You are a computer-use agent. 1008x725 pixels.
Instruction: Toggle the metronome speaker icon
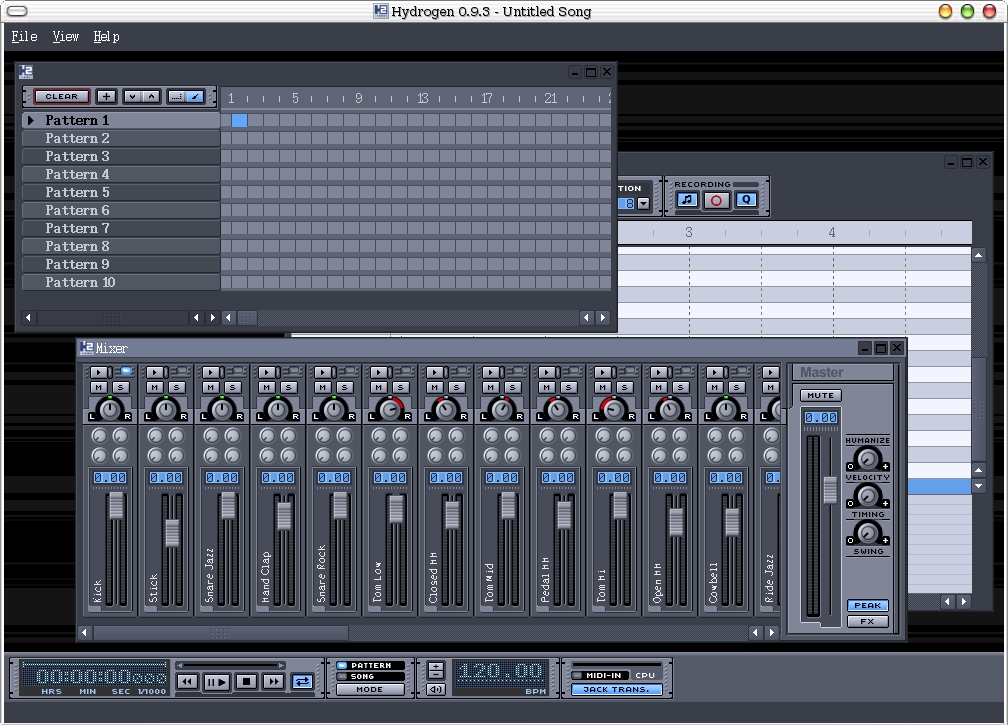tap(436, 689)
